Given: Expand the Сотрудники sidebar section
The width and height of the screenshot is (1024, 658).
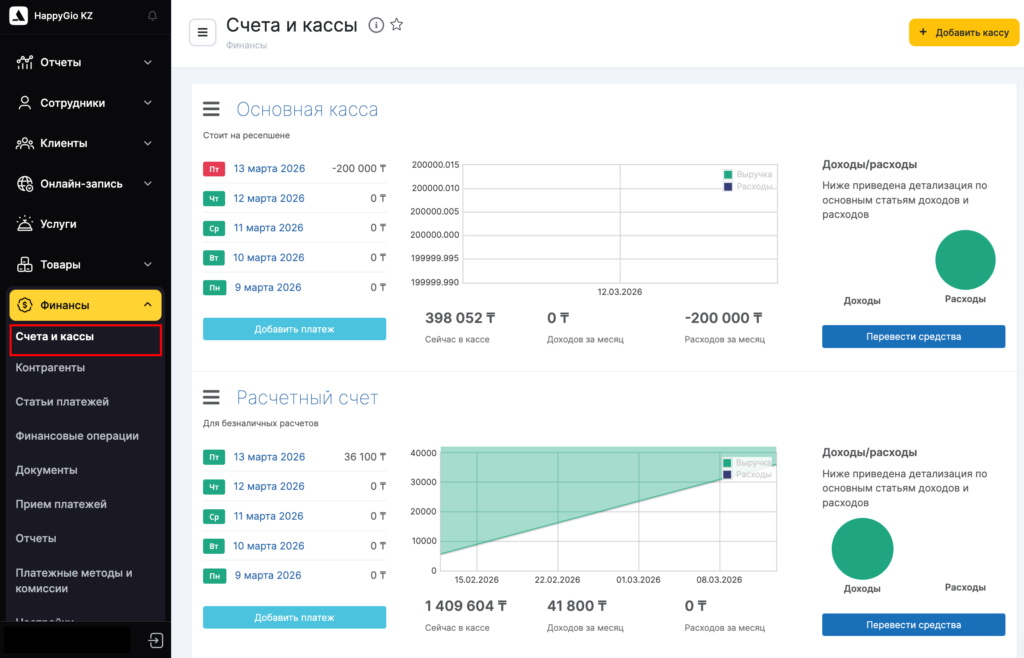Looking at the screenshot, I should click(x=85, y=103).
